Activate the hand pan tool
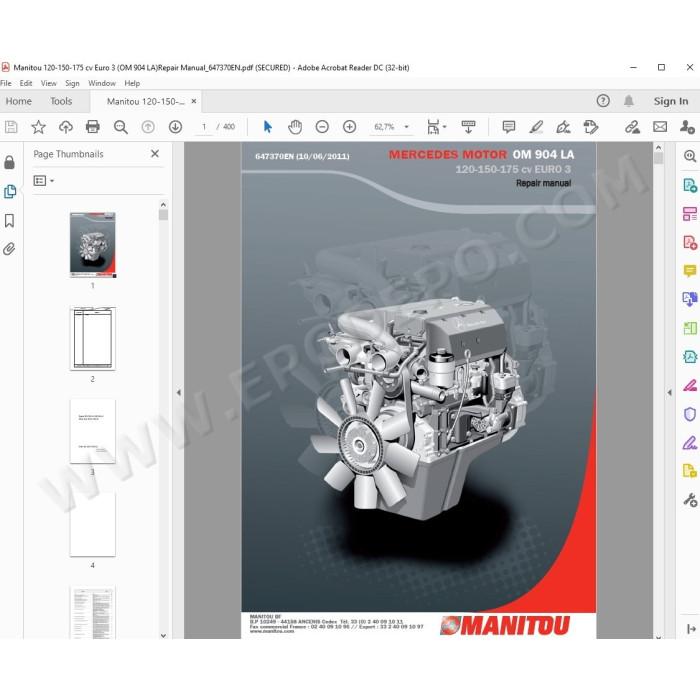This screenshot has width=700, height=700. (295, 127)
